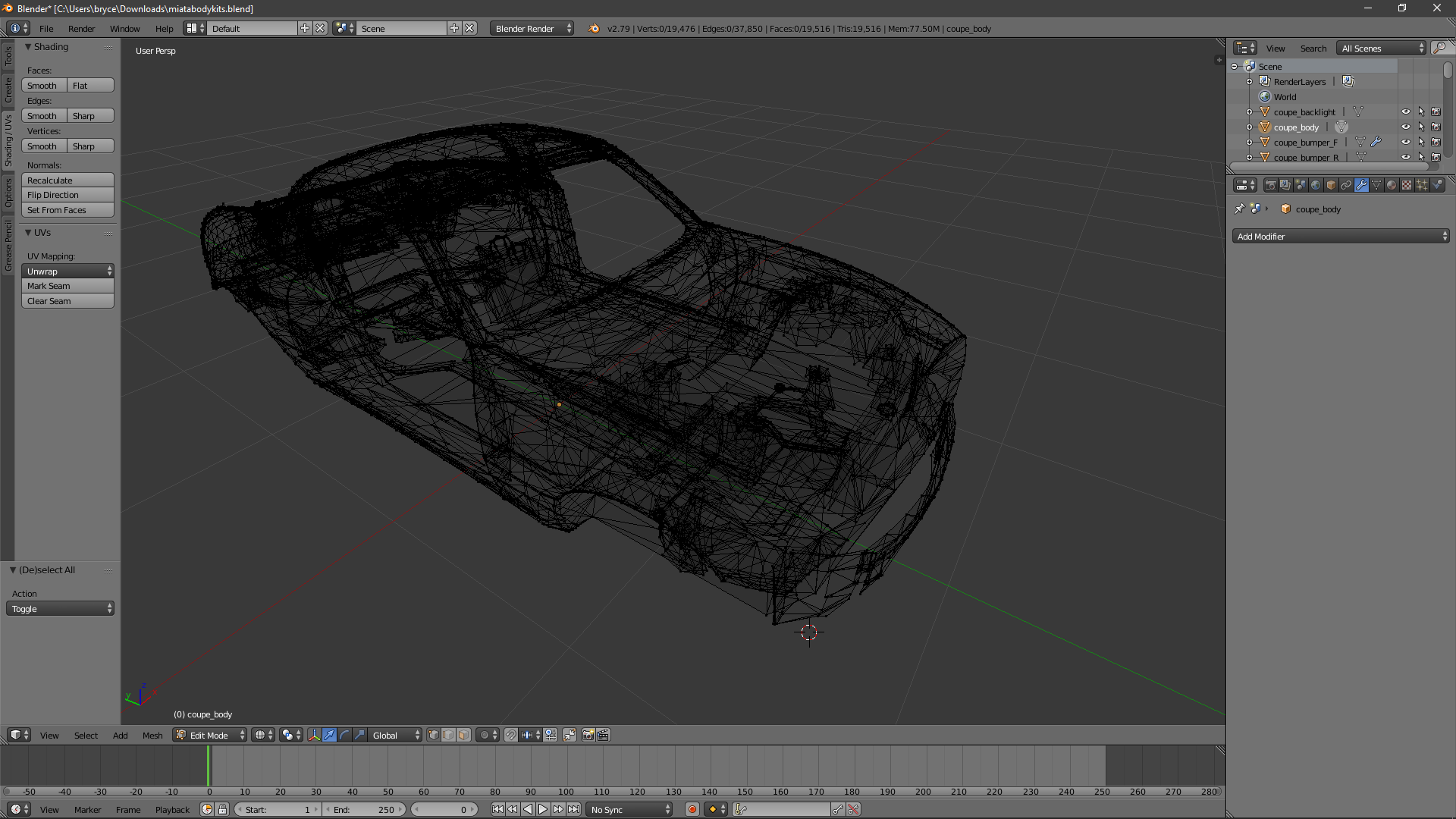Select the scale manipulator icon
The height and width of the screenshot is (819, 1456).
coord(359,735)
